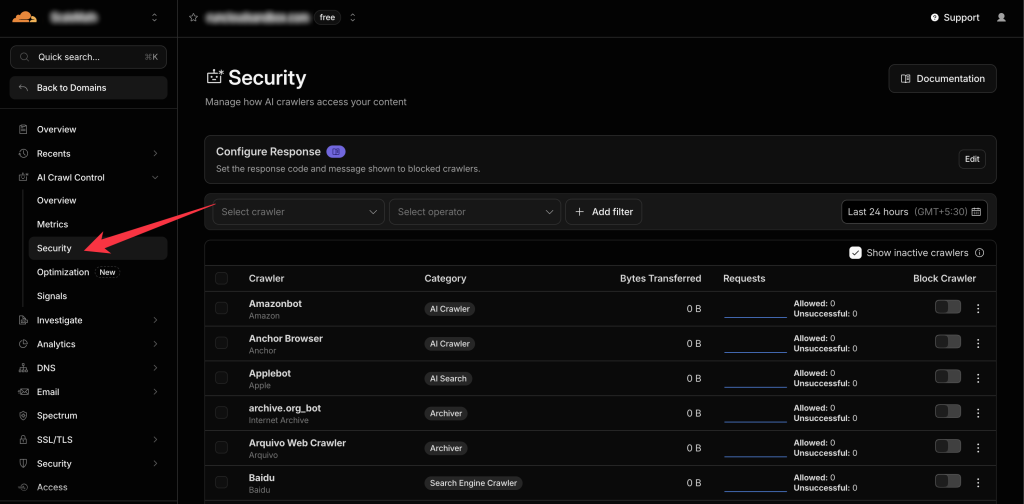Check the select-all crawlers header checkbox

(221, 278)
